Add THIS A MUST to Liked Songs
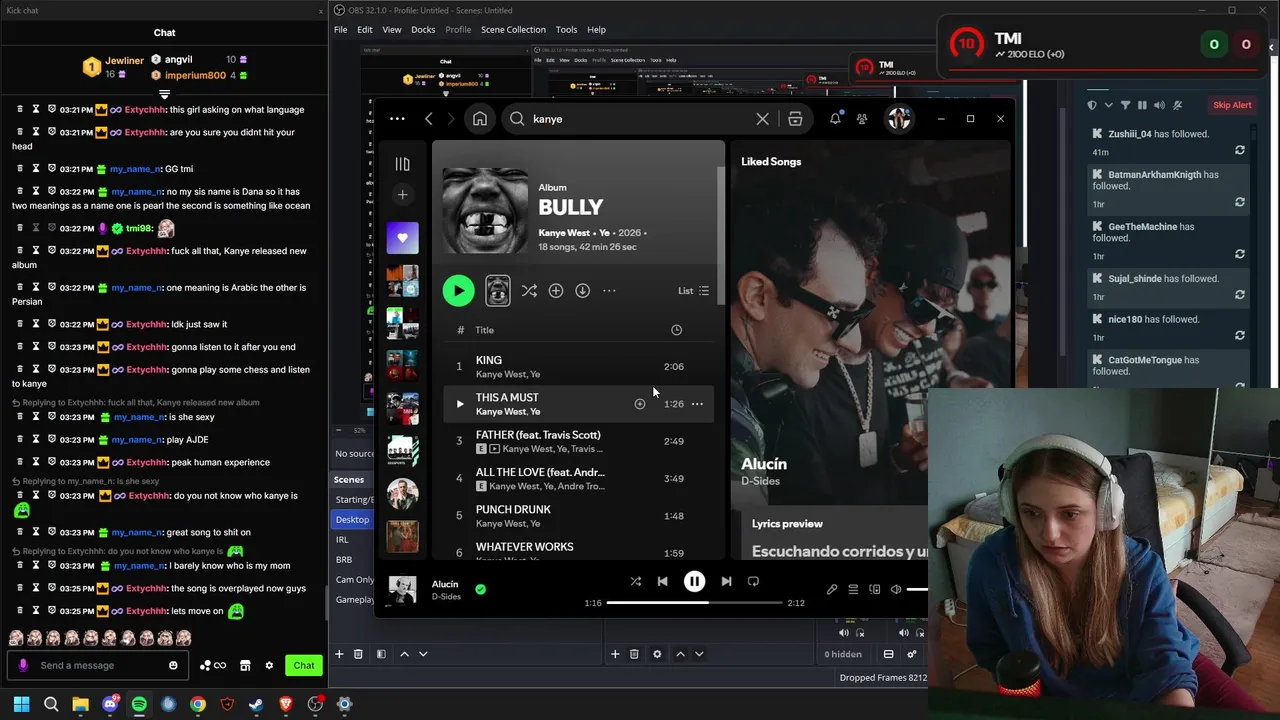The image size is (1280, 720). (x=640, y=404)
